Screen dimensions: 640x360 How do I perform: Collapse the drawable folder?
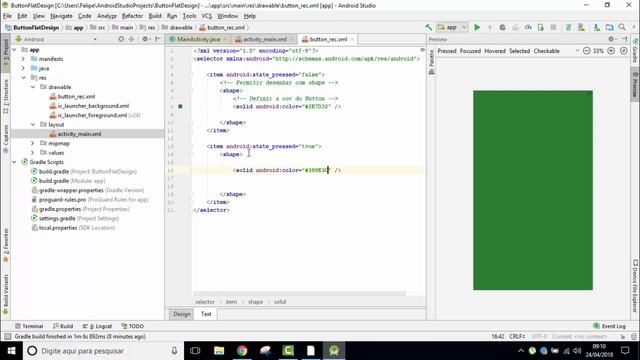tap(33, 87)
